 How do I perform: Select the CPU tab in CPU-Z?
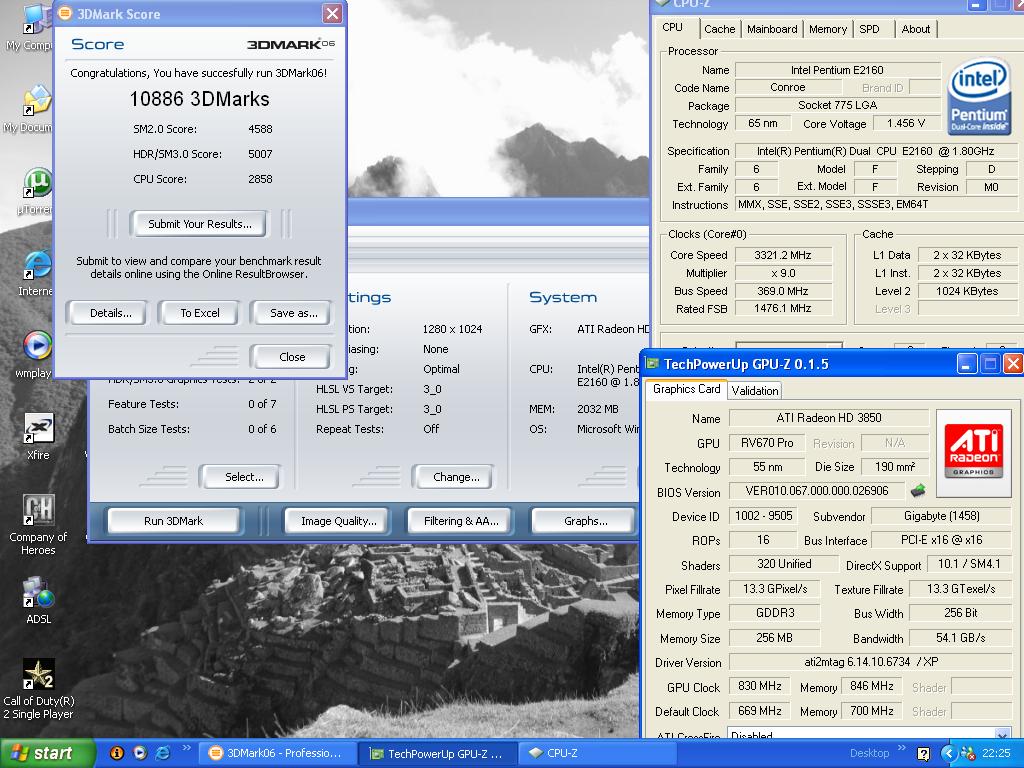pos(673,27)
